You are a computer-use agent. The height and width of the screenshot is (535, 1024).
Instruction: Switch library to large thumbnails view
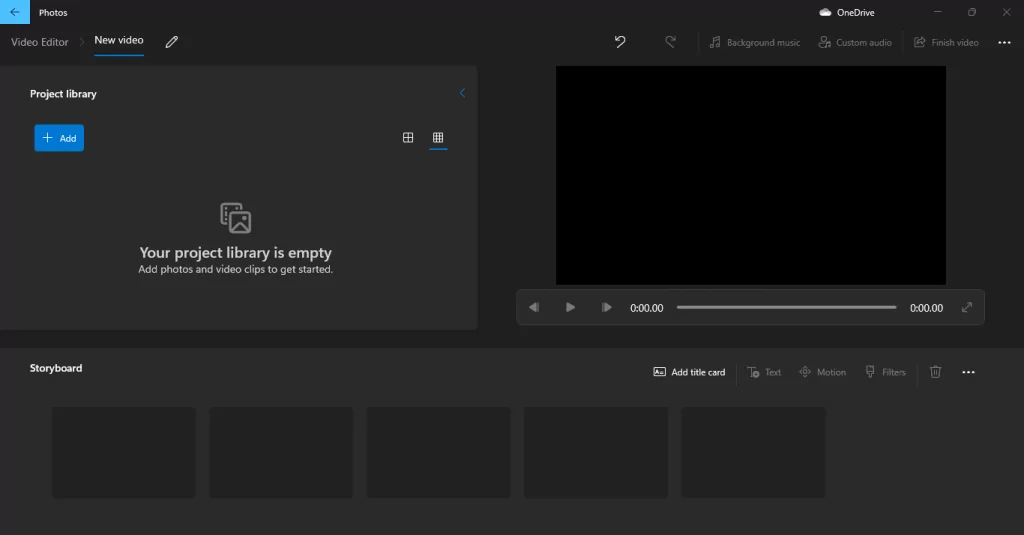tap(408, 138)
